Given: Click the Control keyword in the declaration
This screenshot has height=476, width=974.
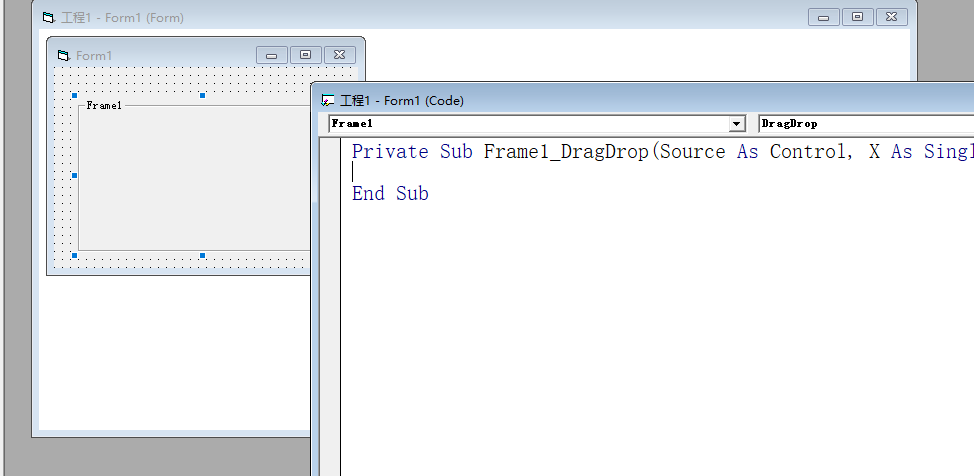Looking at the screenshot, I should (808, 152).
